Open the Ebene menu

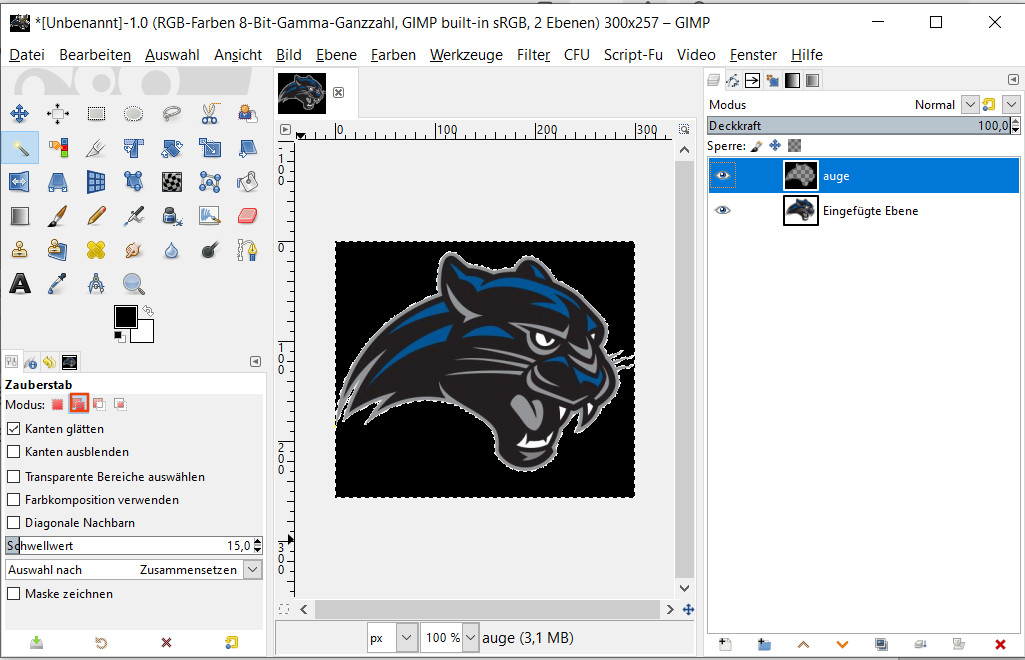(x=336, y=55)
